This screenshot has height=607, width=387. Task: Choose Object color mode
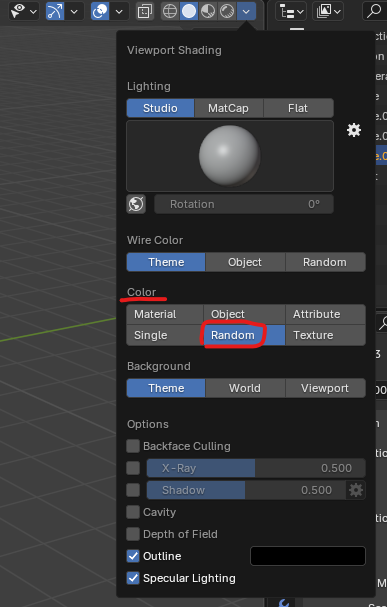tap(244, 314)
